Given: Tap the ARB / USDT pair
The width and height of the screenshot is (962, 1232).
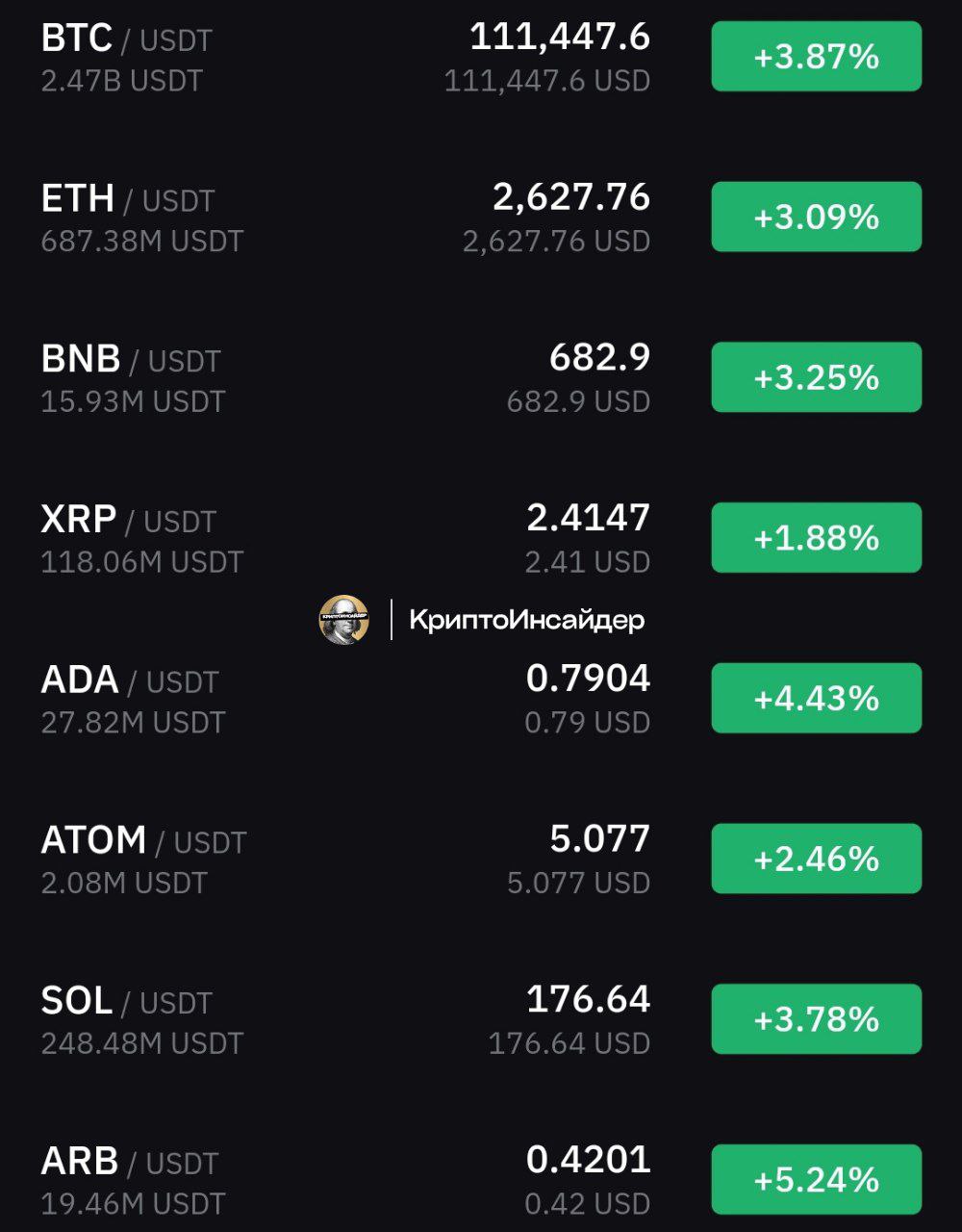Looking at the screenshot, I should coord(130,1162).
